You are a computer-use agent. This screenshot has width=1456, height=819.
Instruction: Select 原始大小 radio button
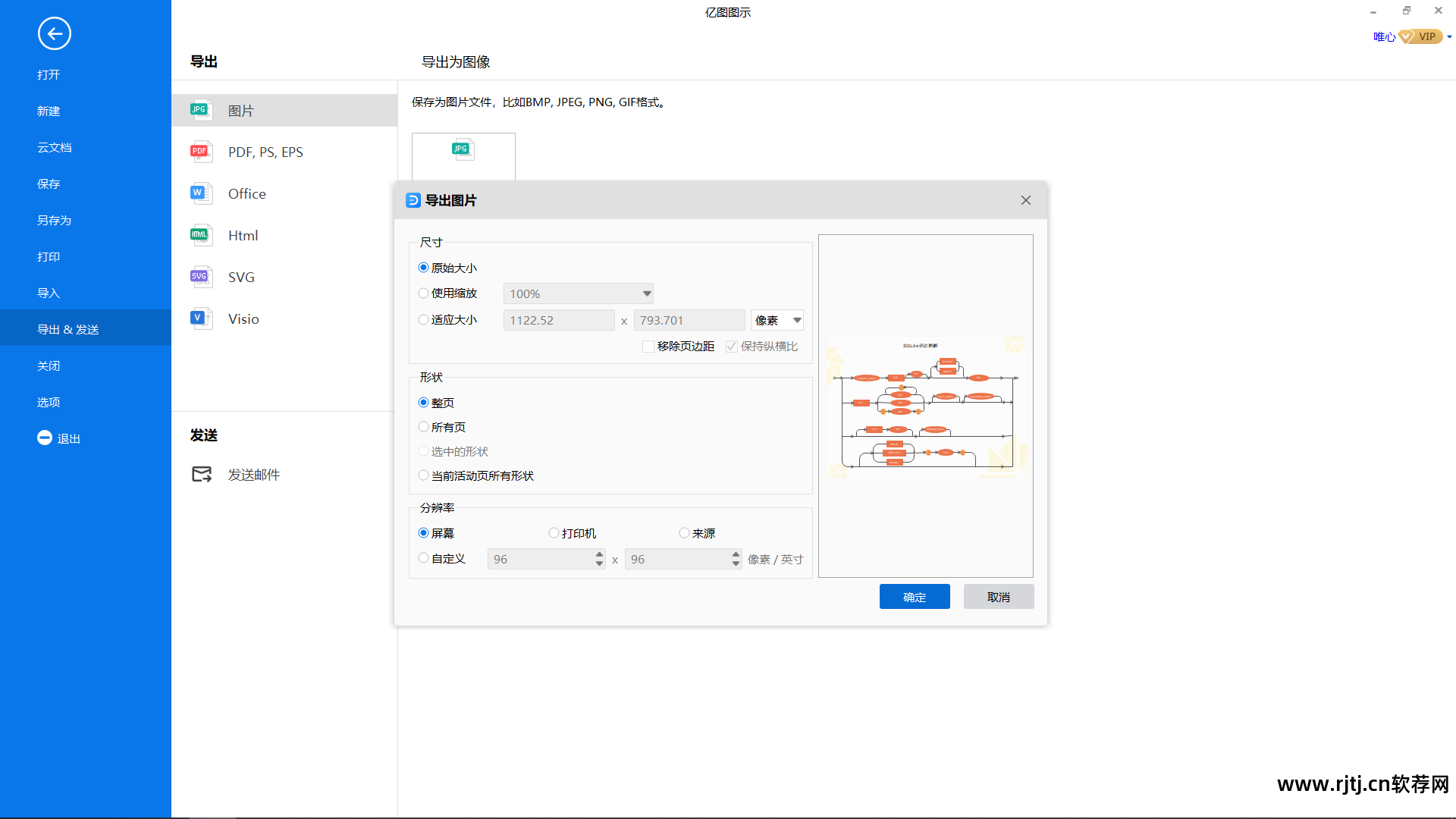click(x=423, y=267)
